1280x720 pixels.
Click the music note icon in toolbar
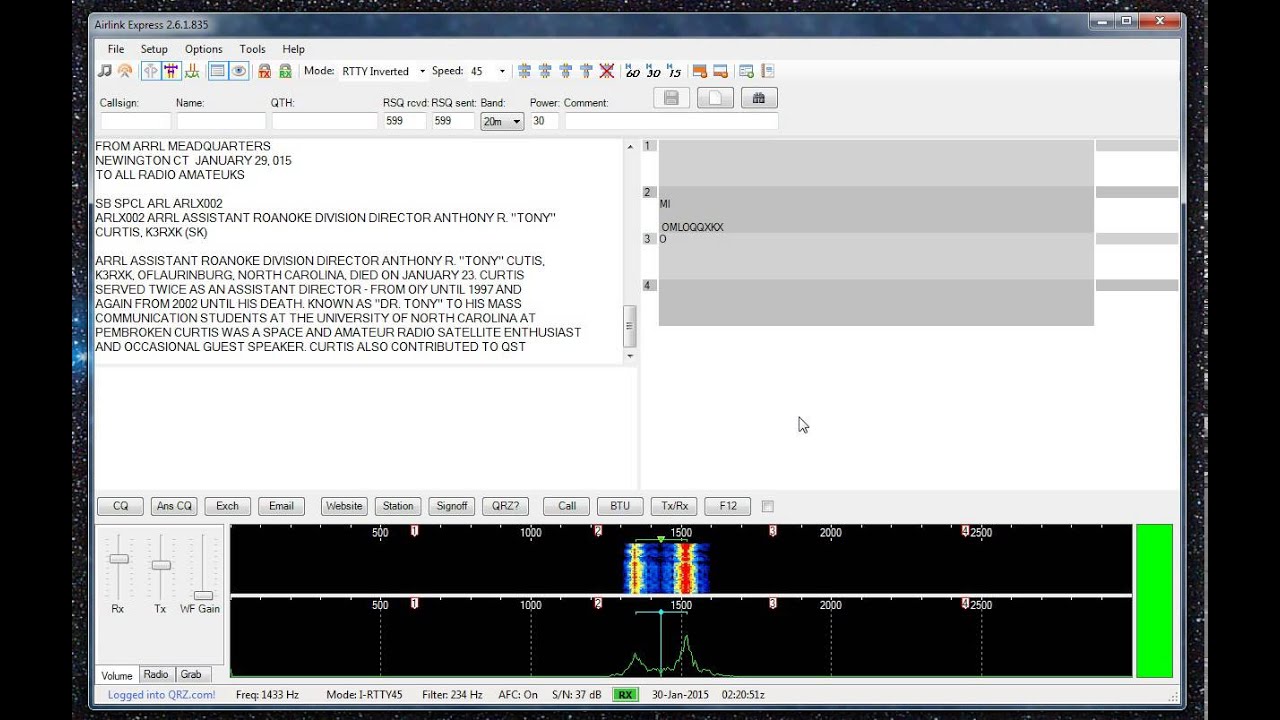click(105, 71)
